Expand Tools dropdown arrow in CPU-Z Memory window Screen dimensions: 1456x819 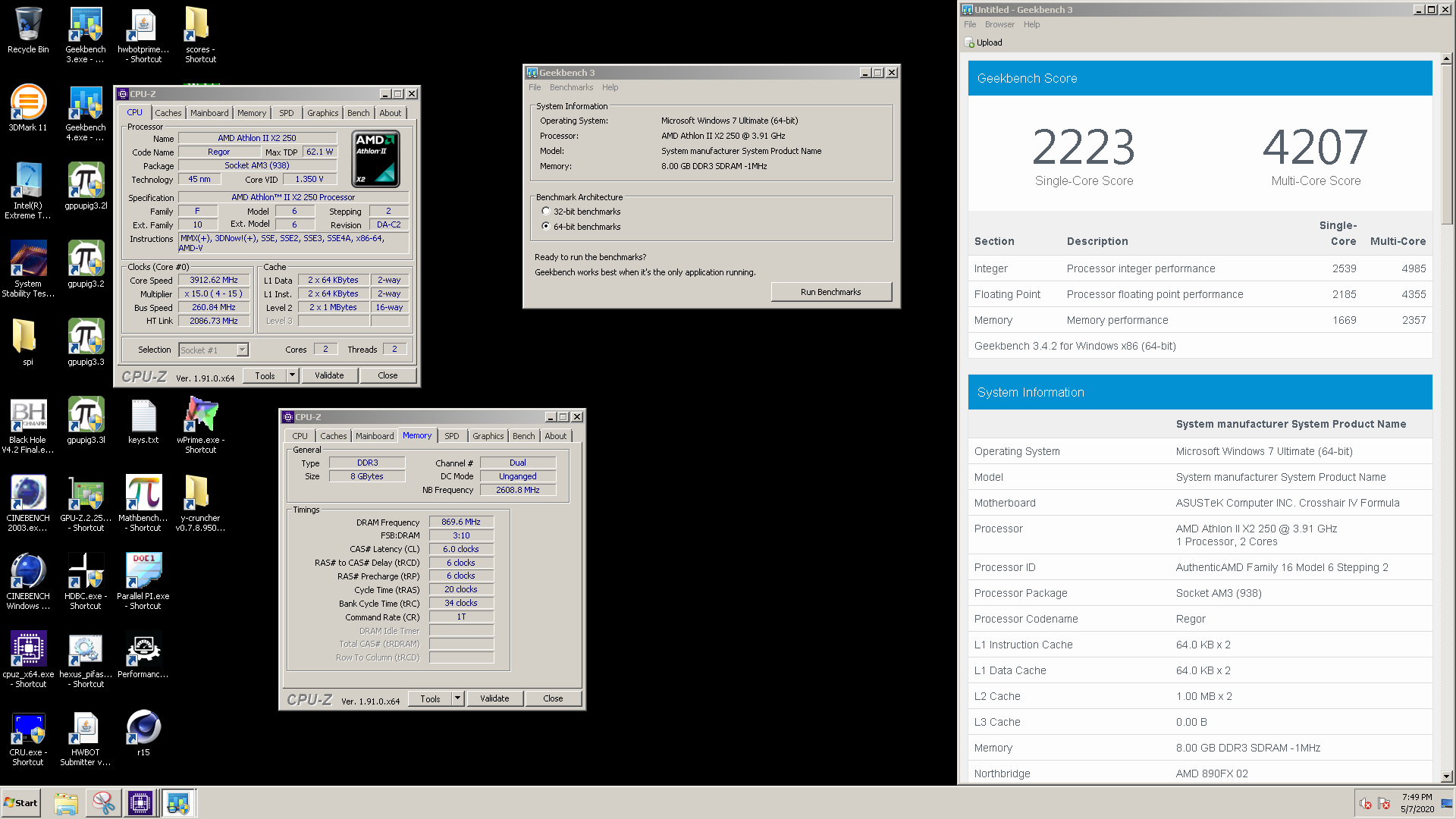click(x=457, y=698)
